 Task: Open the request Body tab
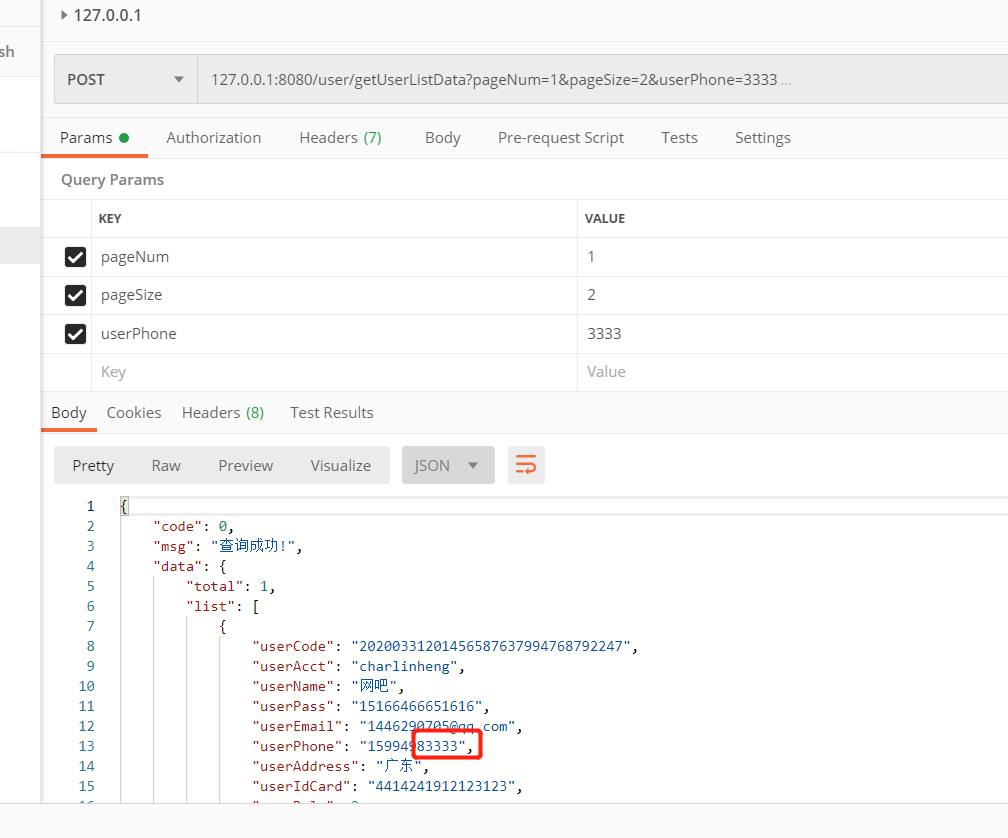(x=442, y=138)
